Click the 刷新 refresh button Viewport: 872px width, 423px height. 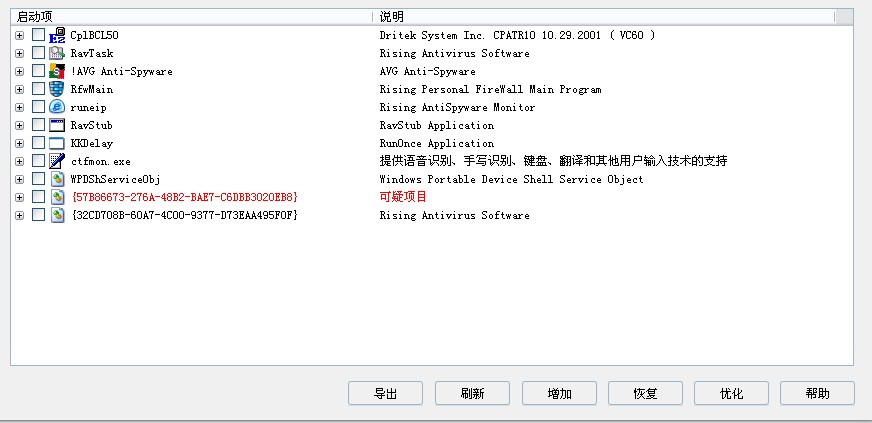pyautogui.click(x=472, y=393)
